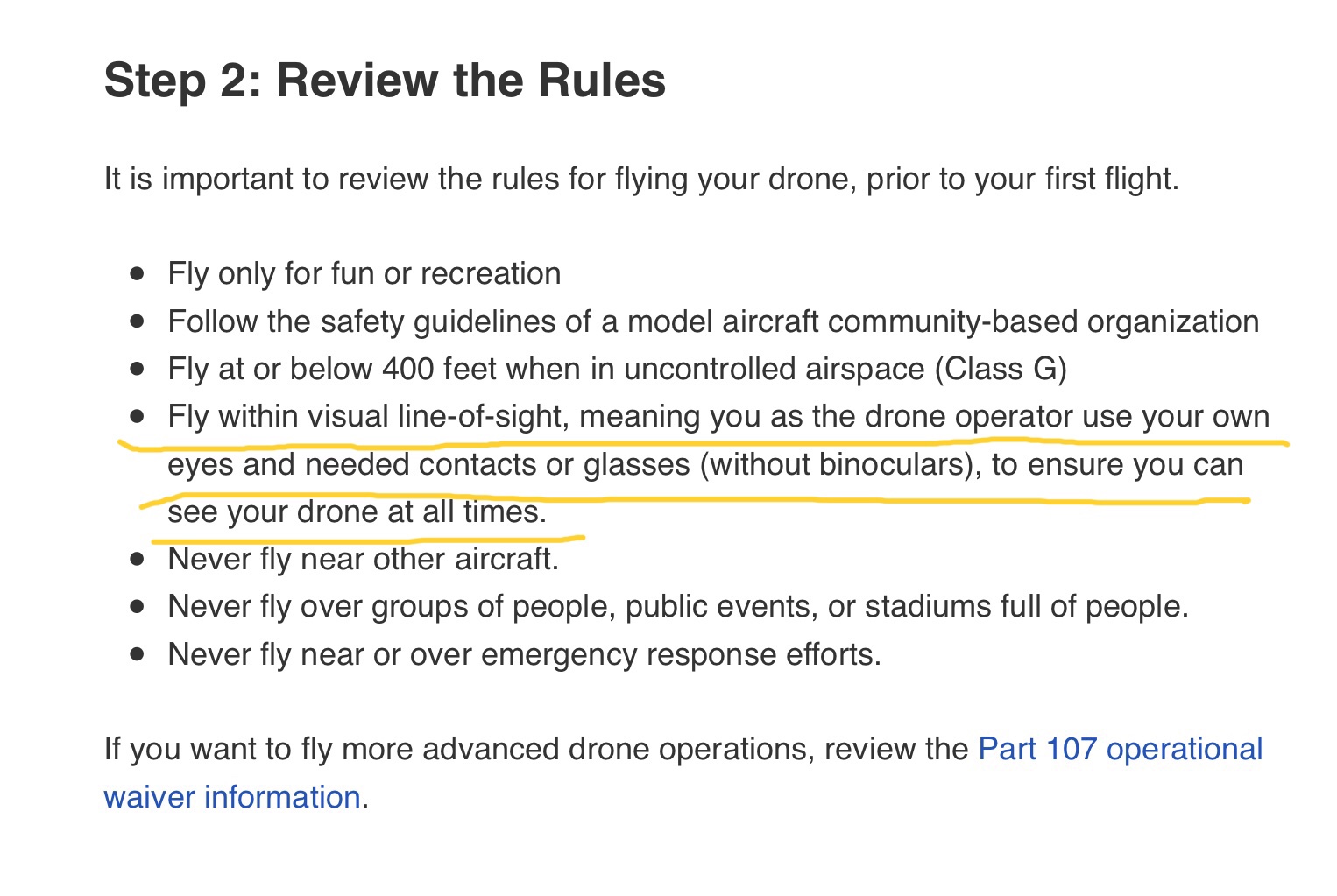The height and width of the screenshot is (896, 1337).
Task: Click the text Fly only for fun or recreation
Action: click(364, 274)
